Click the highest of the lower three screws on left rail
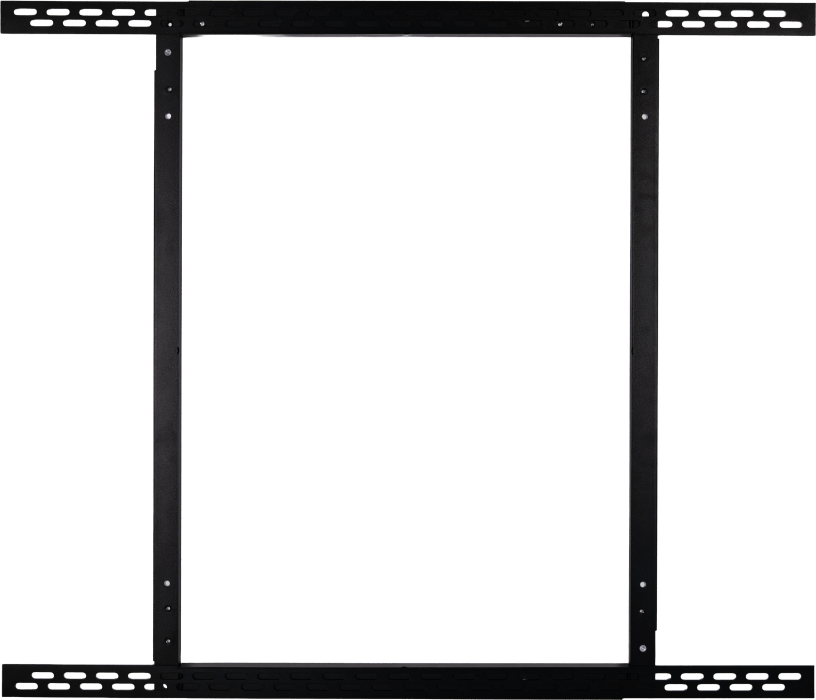816x700 pixels. (x=167, y=583)
